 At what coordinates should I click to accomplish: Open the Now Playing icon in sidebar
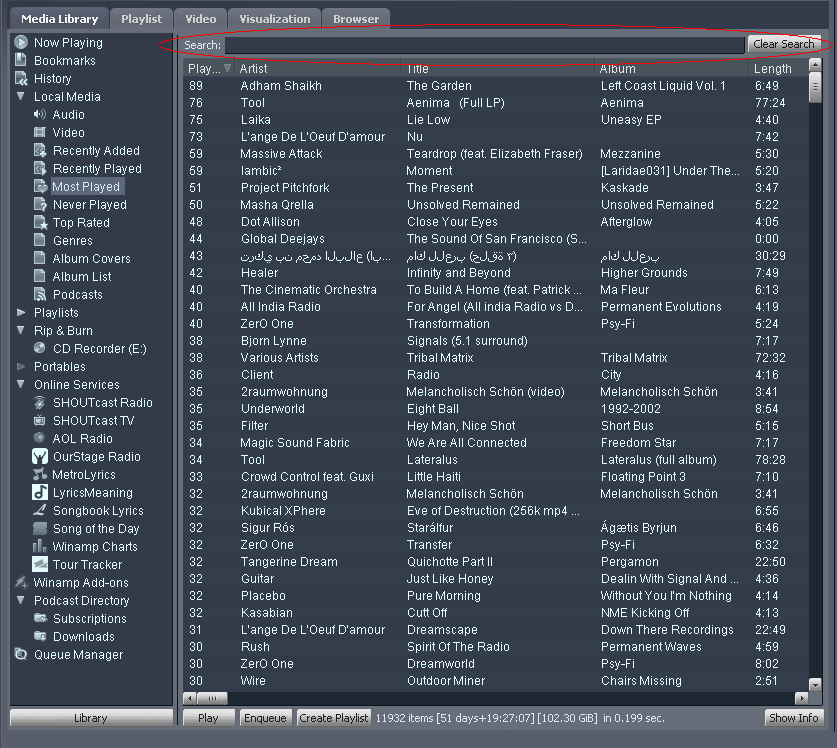(x=21, y=42)
